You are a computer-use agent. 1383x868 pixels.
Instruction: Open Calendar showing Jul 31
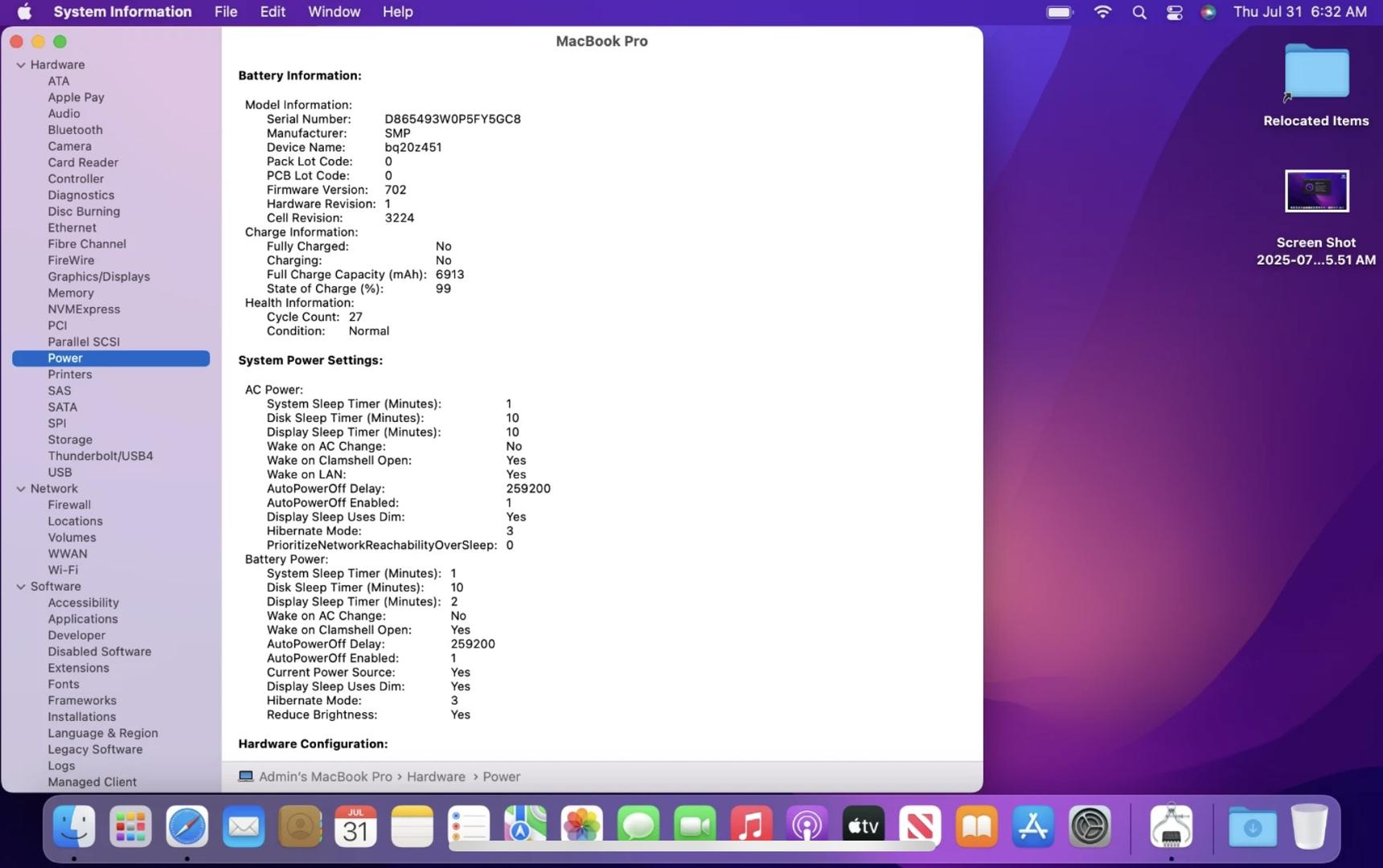click(x=356, y=826)
